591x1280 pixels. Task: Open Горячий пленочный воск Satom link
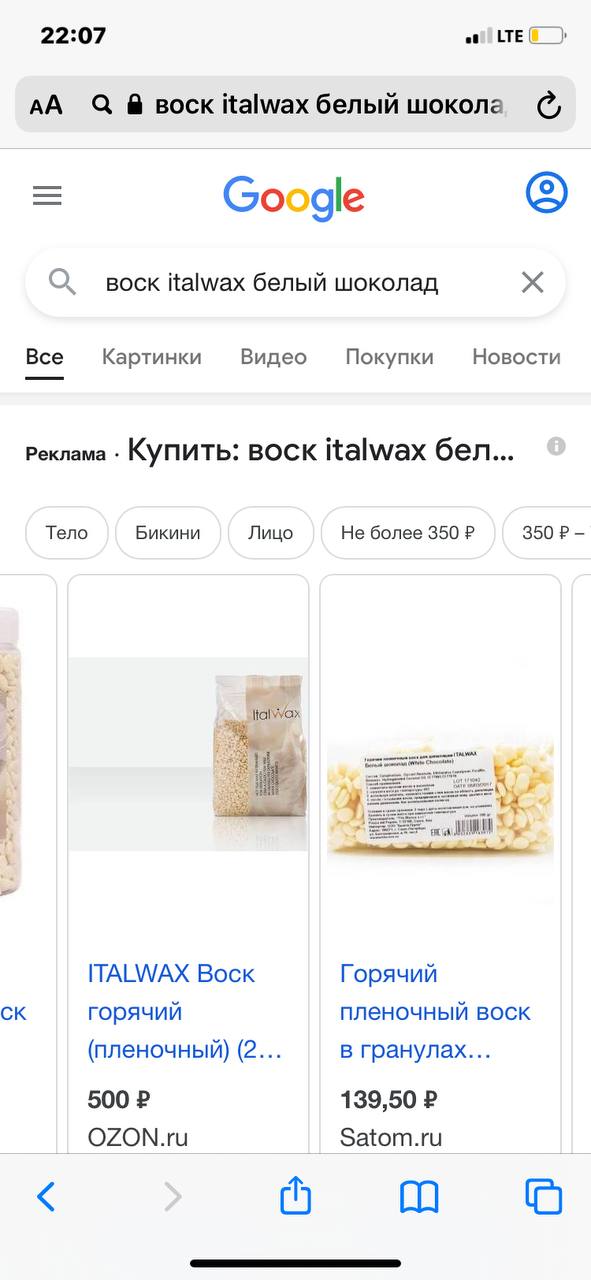pyautogui.click(x=435, y=1012)
